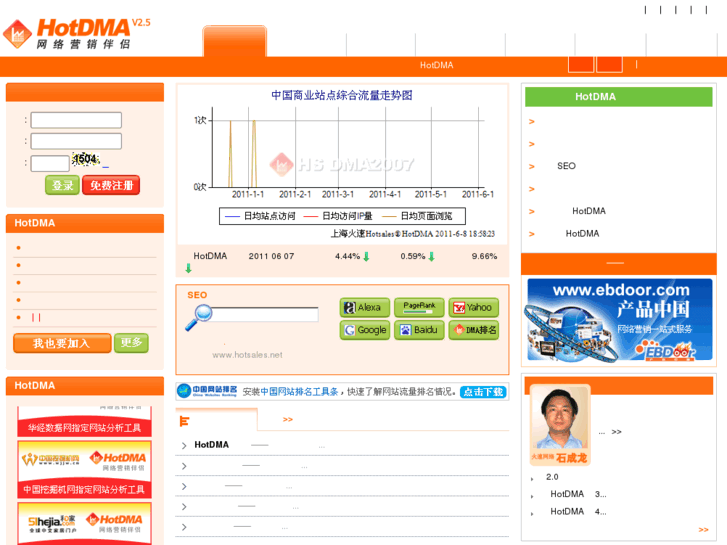Open the Yahoo lookup button
This screenshot has width=727, height=545.
click(474, 307)
